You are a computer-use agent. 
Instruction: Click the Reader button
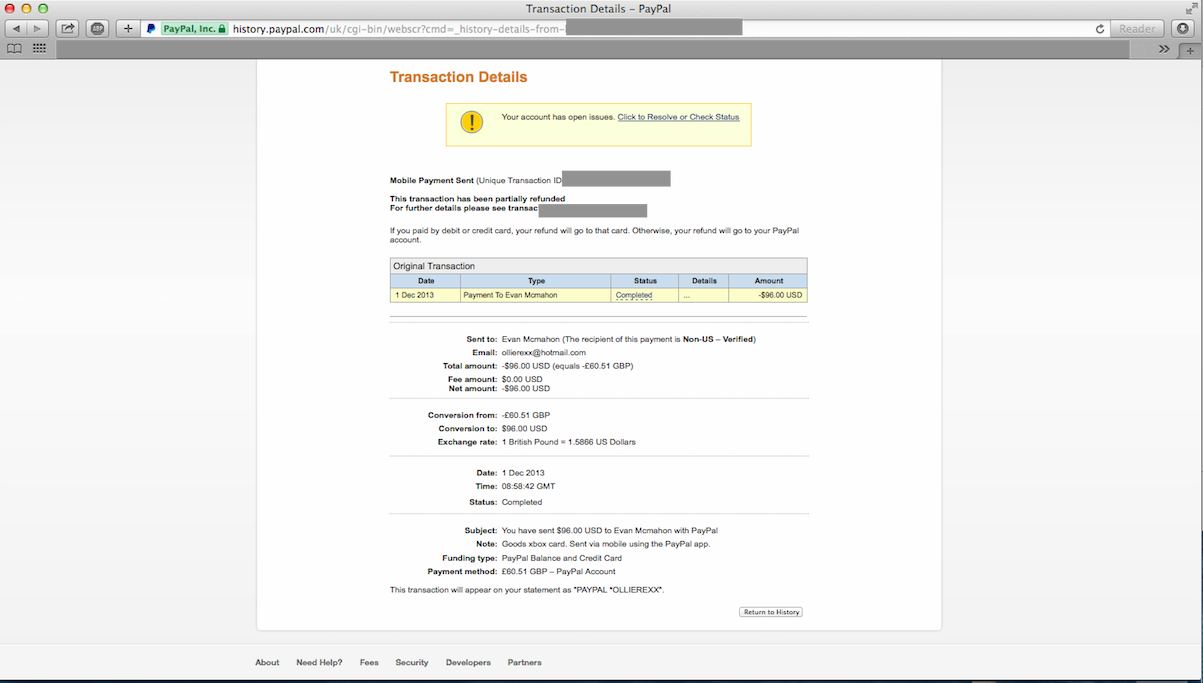click(1137, 29)
